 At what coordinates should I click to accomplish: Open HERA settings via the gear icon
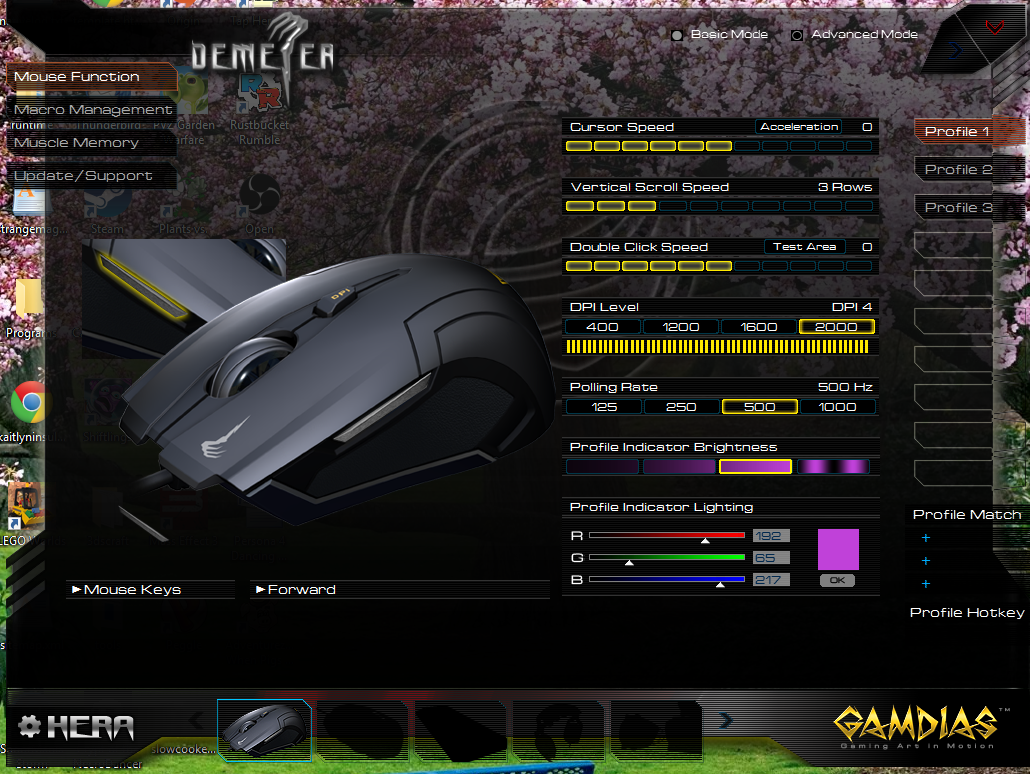pyautogui.click(x=29, y=726)
